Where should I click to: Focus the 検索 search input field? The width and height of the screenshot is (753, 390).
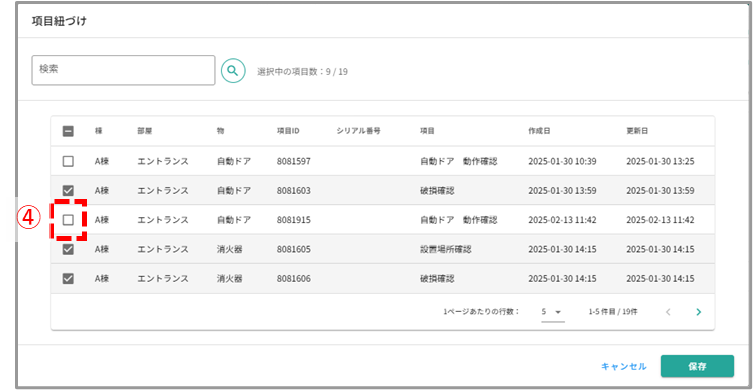[x=123, y=70]
